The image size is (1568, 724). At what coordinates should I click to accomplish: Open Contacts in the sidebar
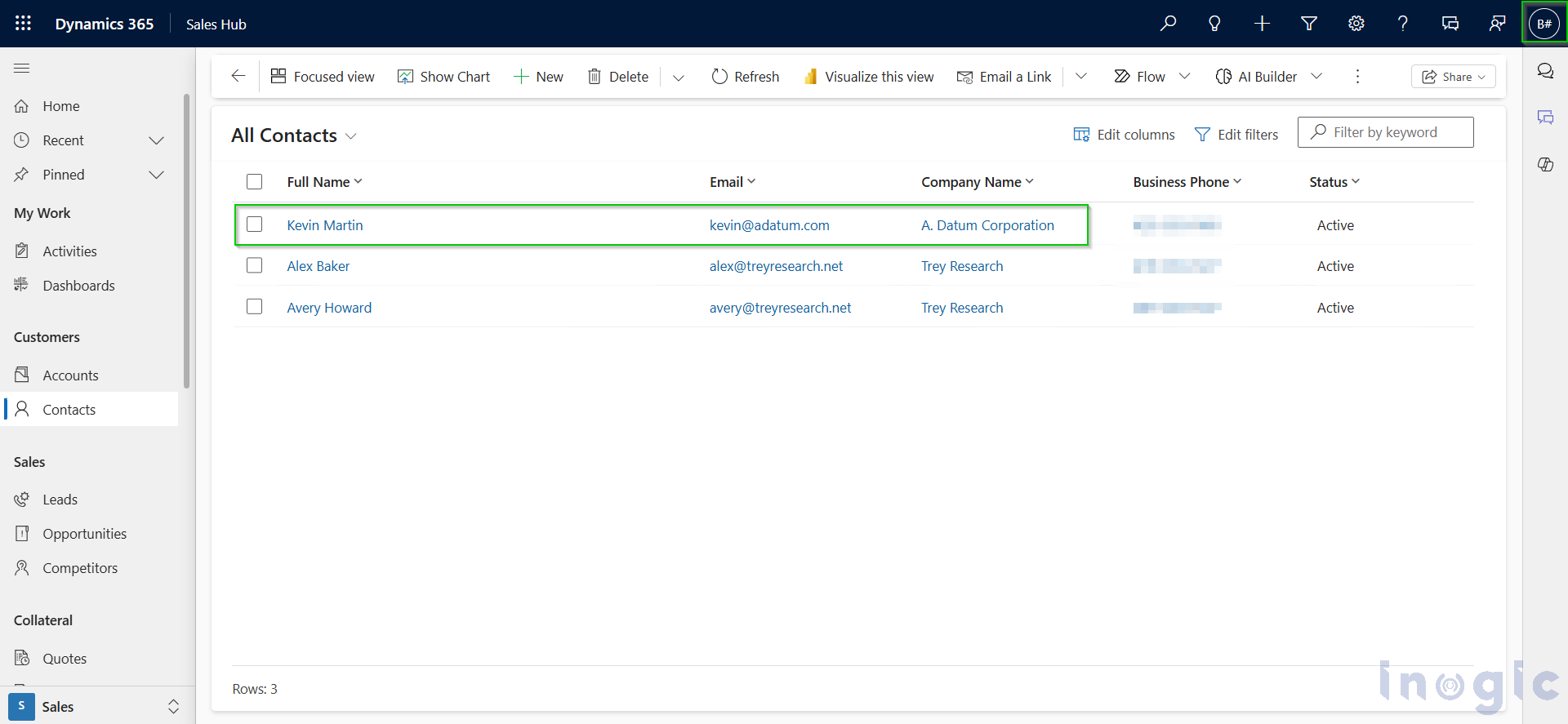coord(91,409)
